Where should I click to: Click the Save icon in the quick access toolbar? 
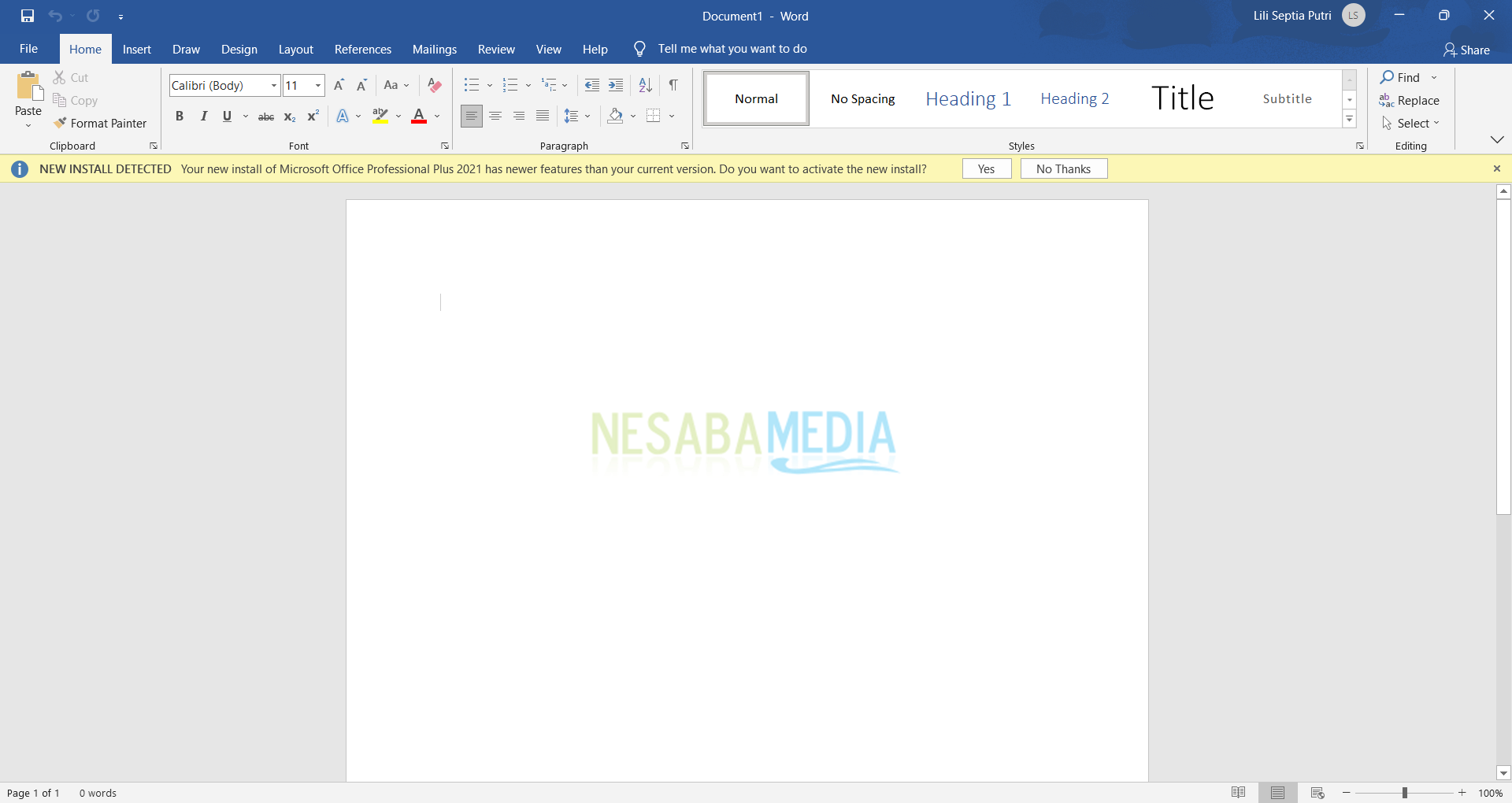coord(28,16)
